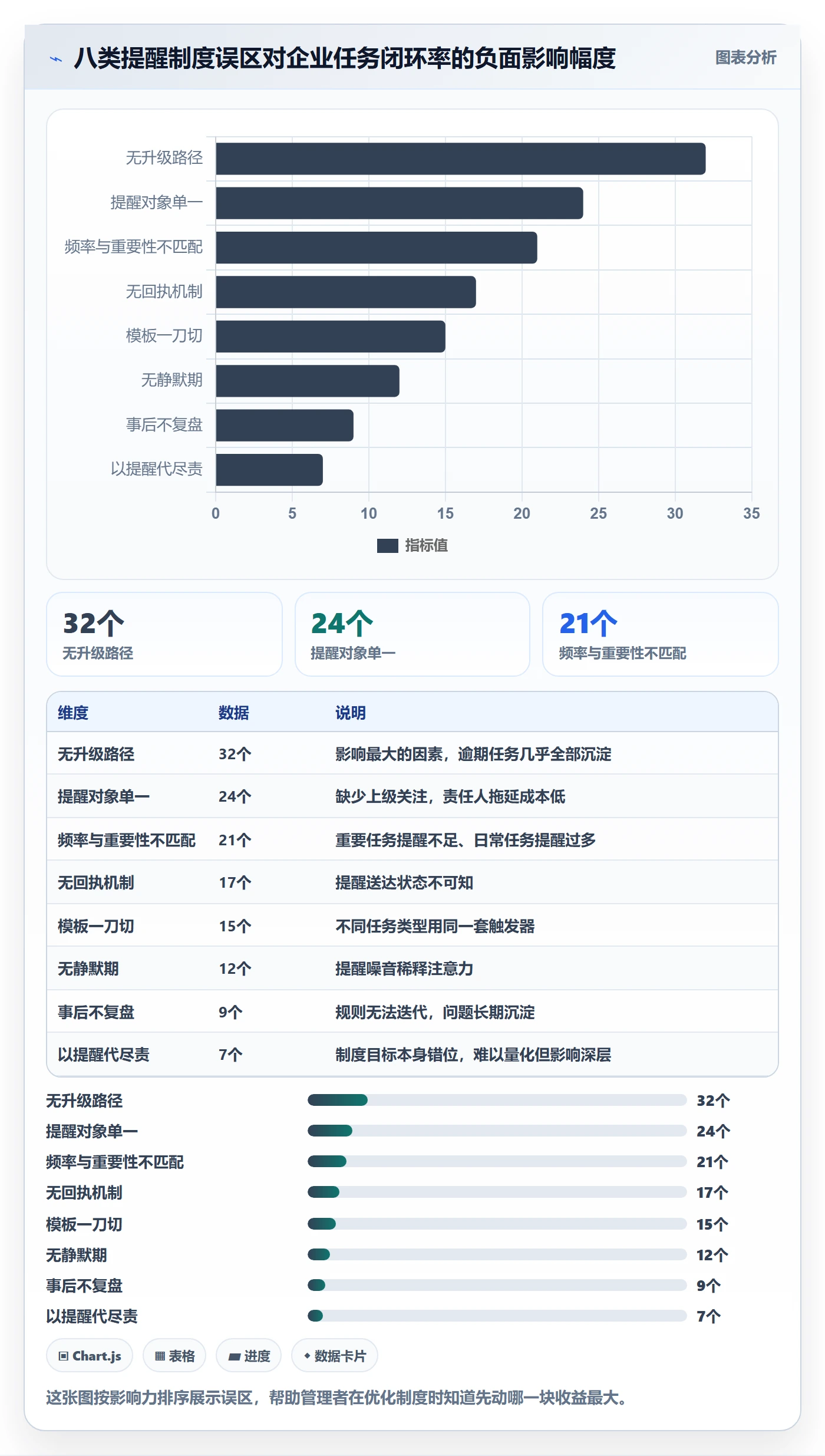Click 影响最大的因素 description cell

point(473,754)
